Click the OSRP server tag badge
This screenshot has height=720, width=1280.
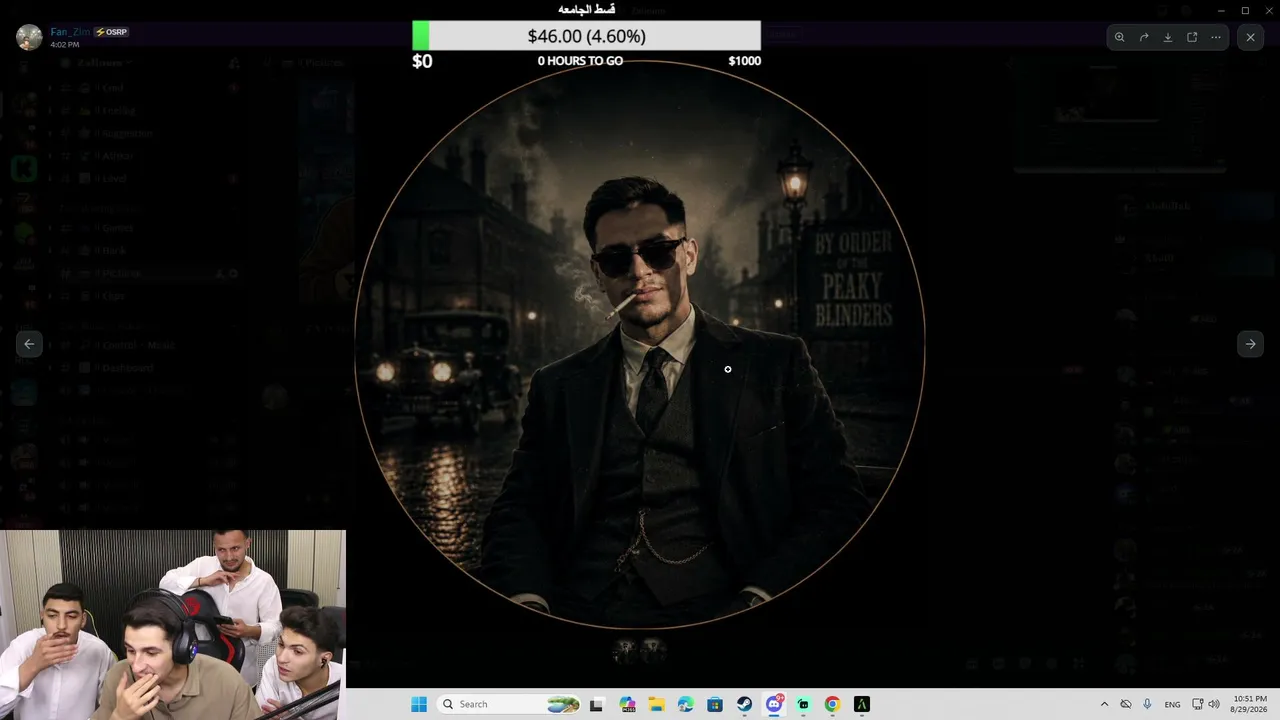pyautogui.click(x=111, y=32)
